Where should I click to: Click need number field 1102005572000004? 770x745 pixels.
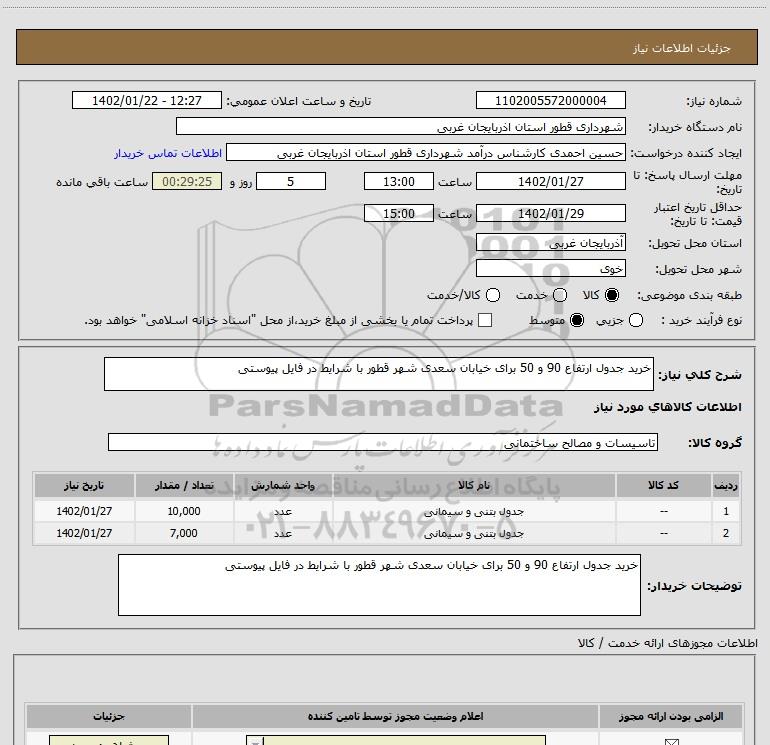click(550, 101)
